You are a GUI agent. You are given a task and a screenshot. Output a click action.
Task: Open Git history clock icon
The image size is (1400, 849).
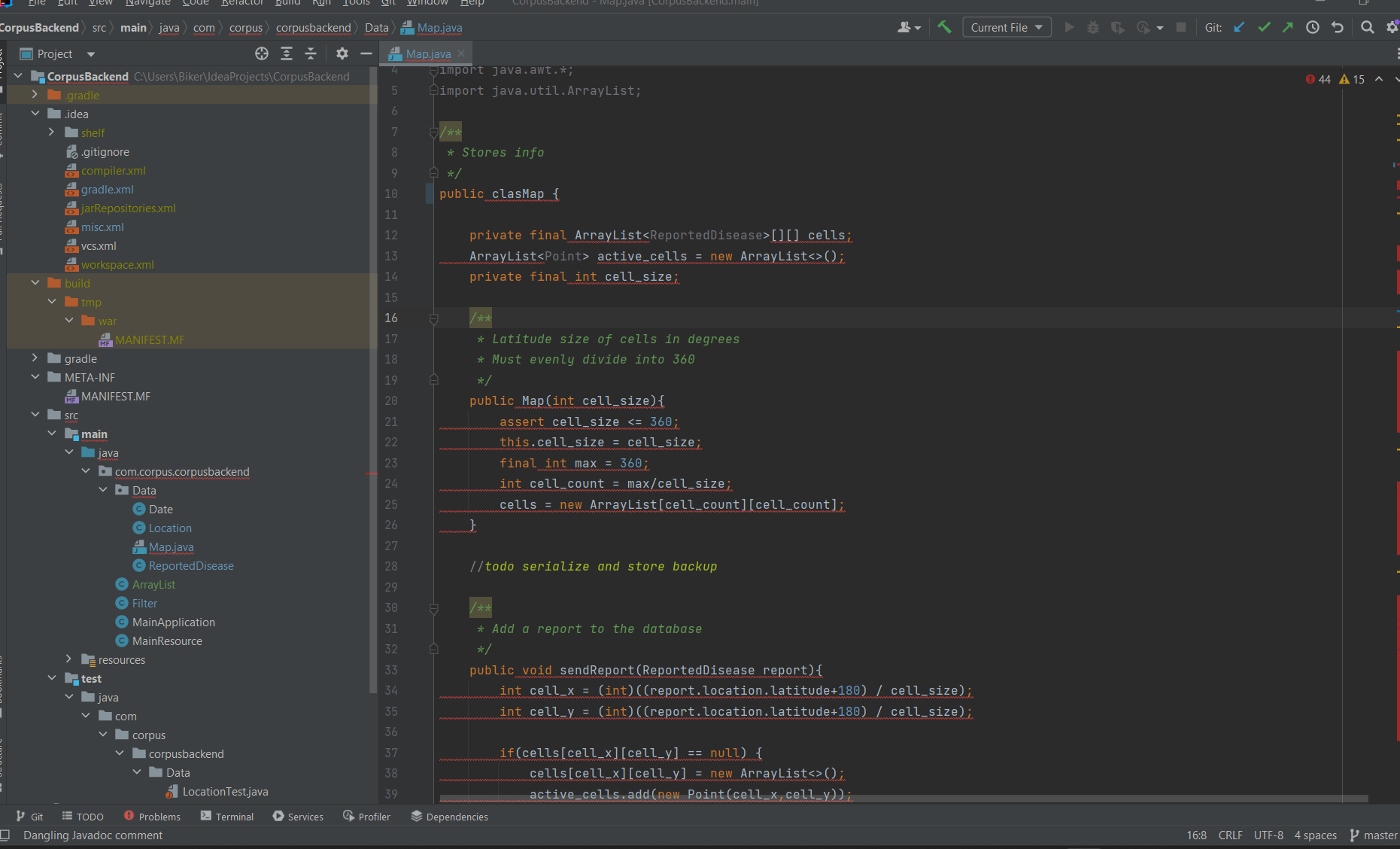point(1313,28)
